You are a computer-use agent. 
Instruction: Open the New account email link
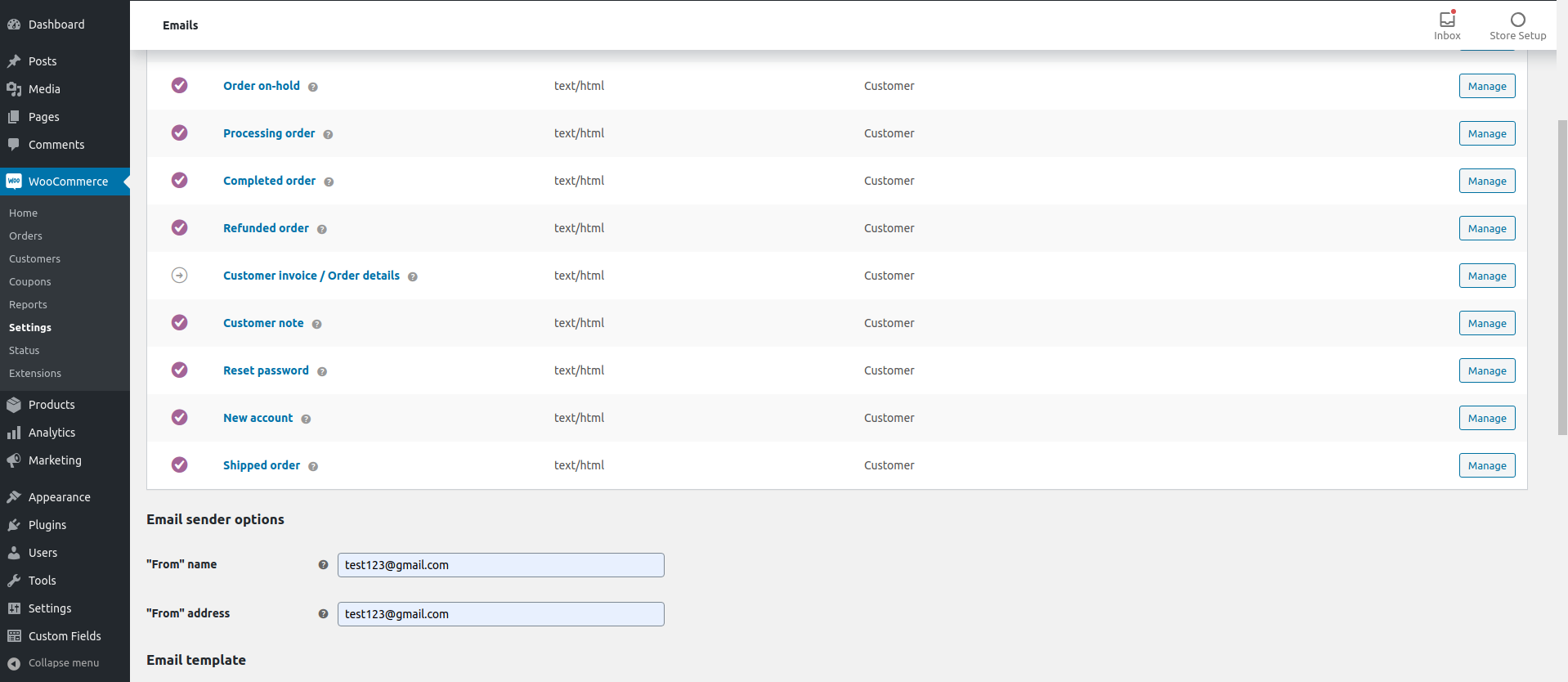(258, 418)
